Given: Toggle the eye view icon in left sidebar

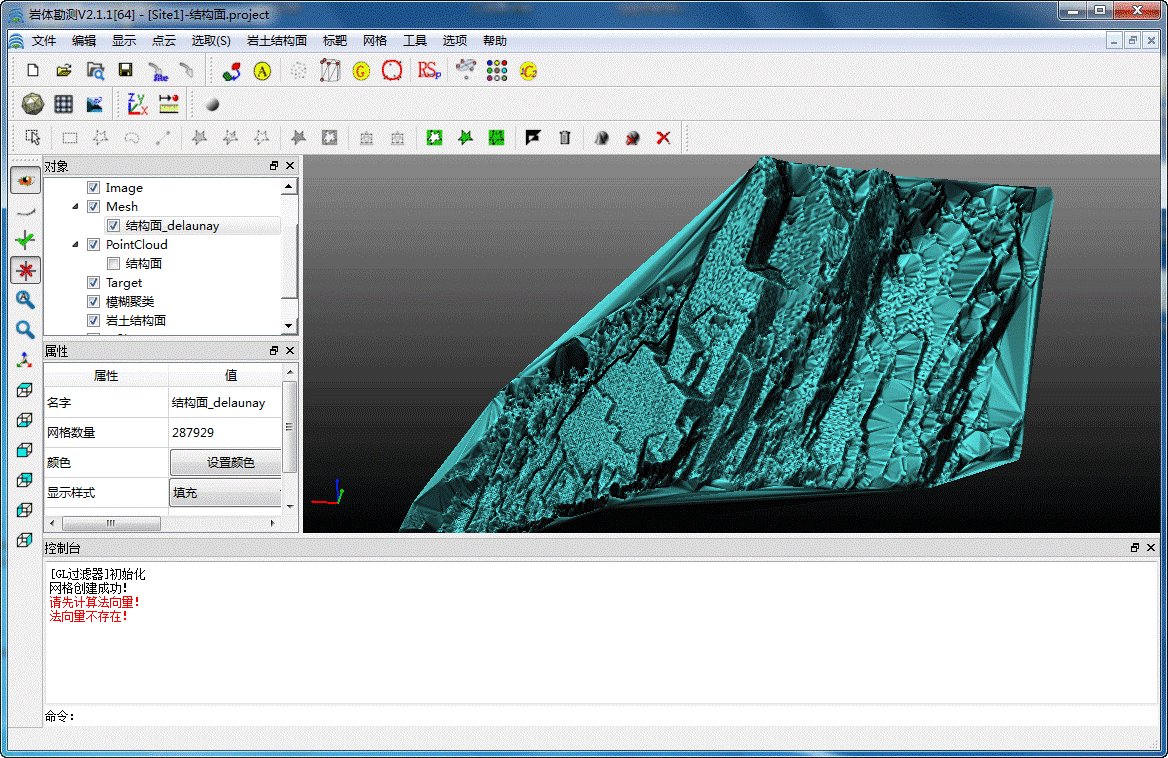Looking at the screenshot, I should 25,181.
